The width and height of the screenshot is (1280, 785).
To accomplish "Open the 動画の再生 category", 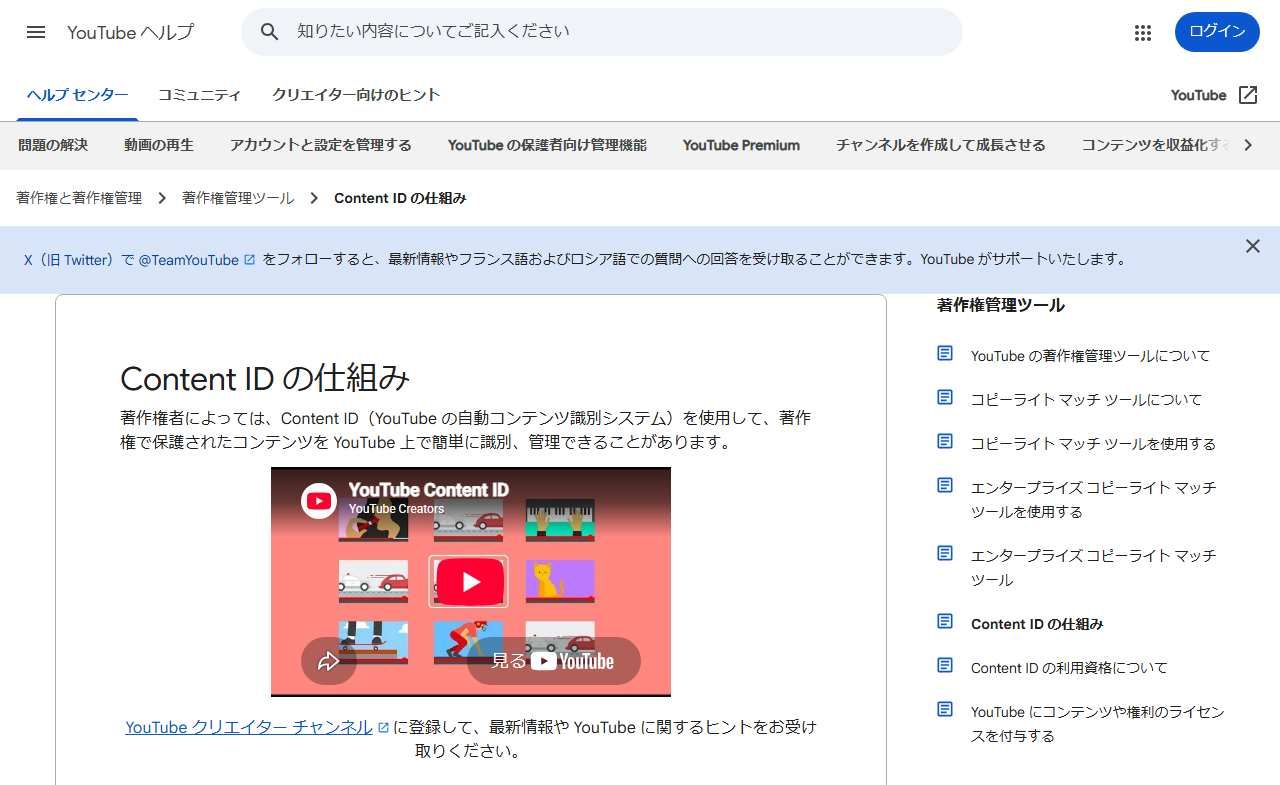I will pyautogui.click(x=159, y=145).
